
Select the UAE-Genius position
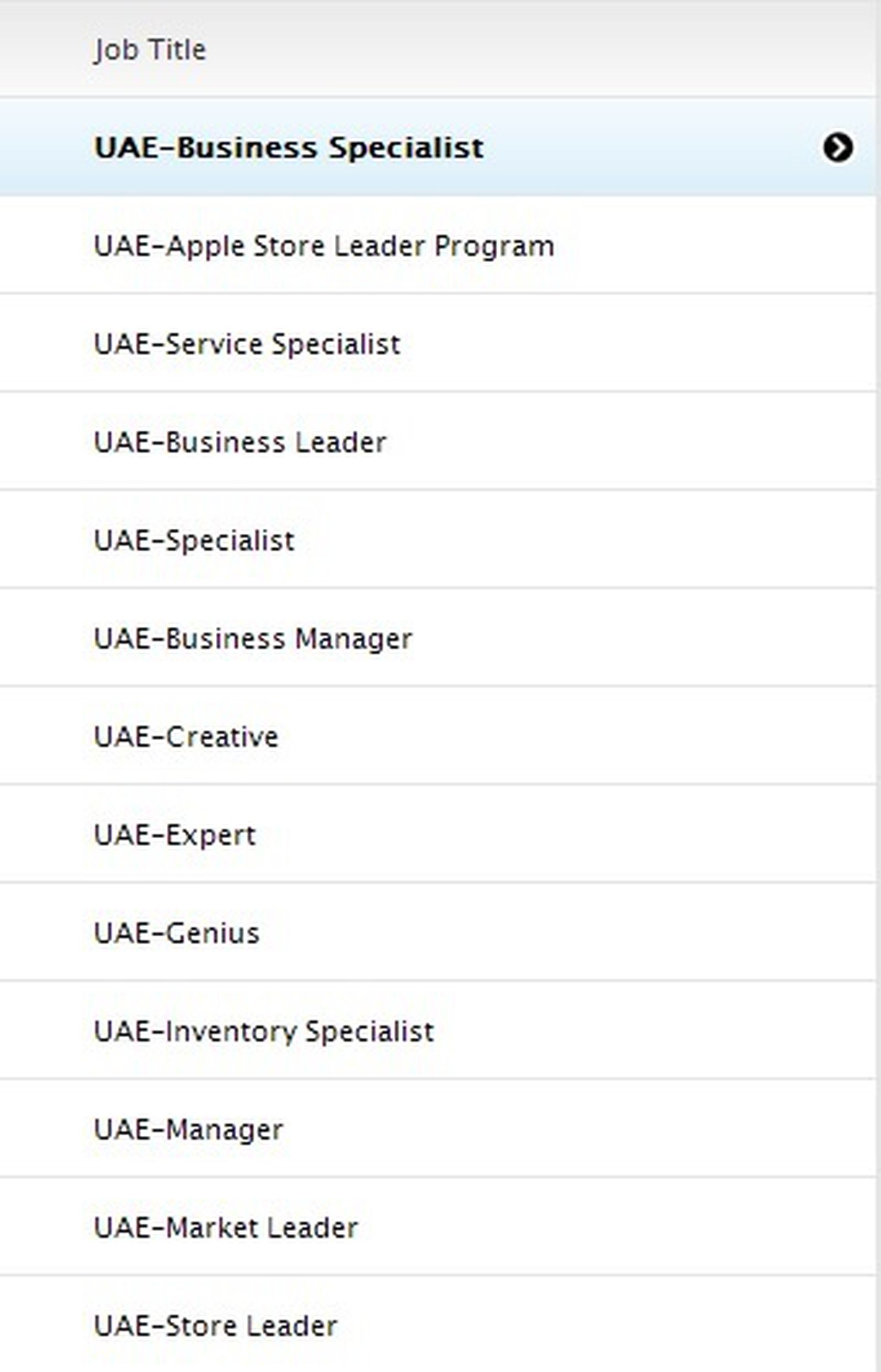pos(177,933)
